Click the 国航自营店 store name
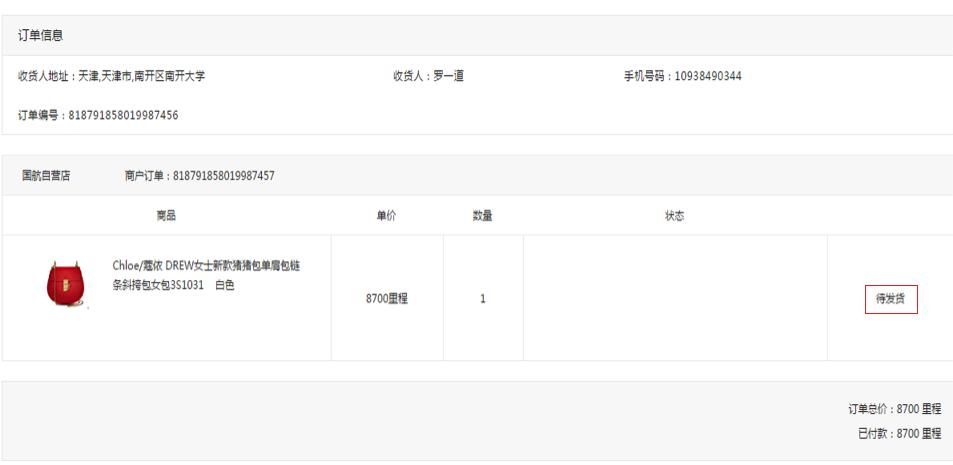Viewport: 953px width, 465px height. point(46,176)
